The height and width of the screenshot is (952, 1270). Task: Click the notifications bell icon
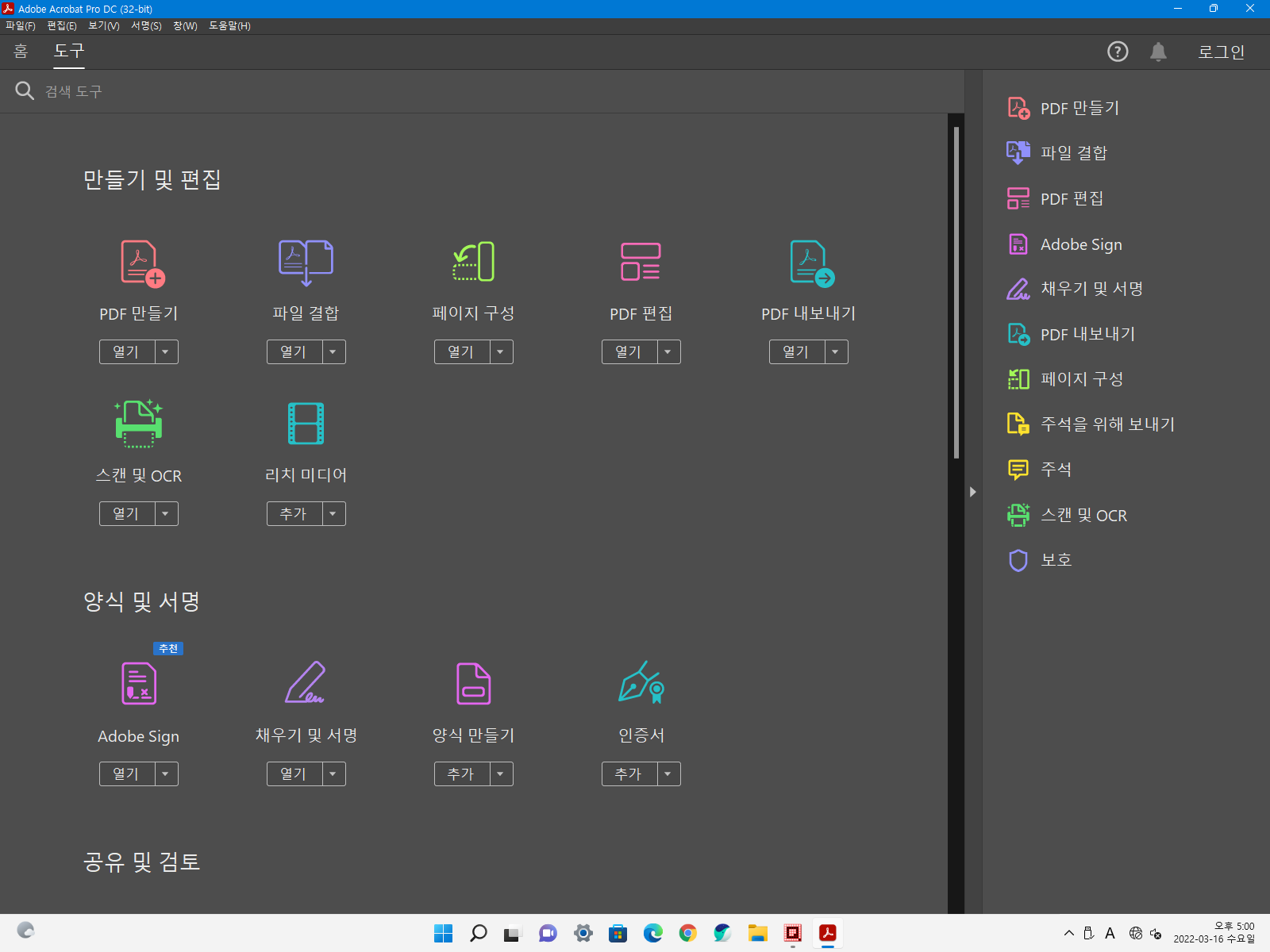tap(1158, 52)
